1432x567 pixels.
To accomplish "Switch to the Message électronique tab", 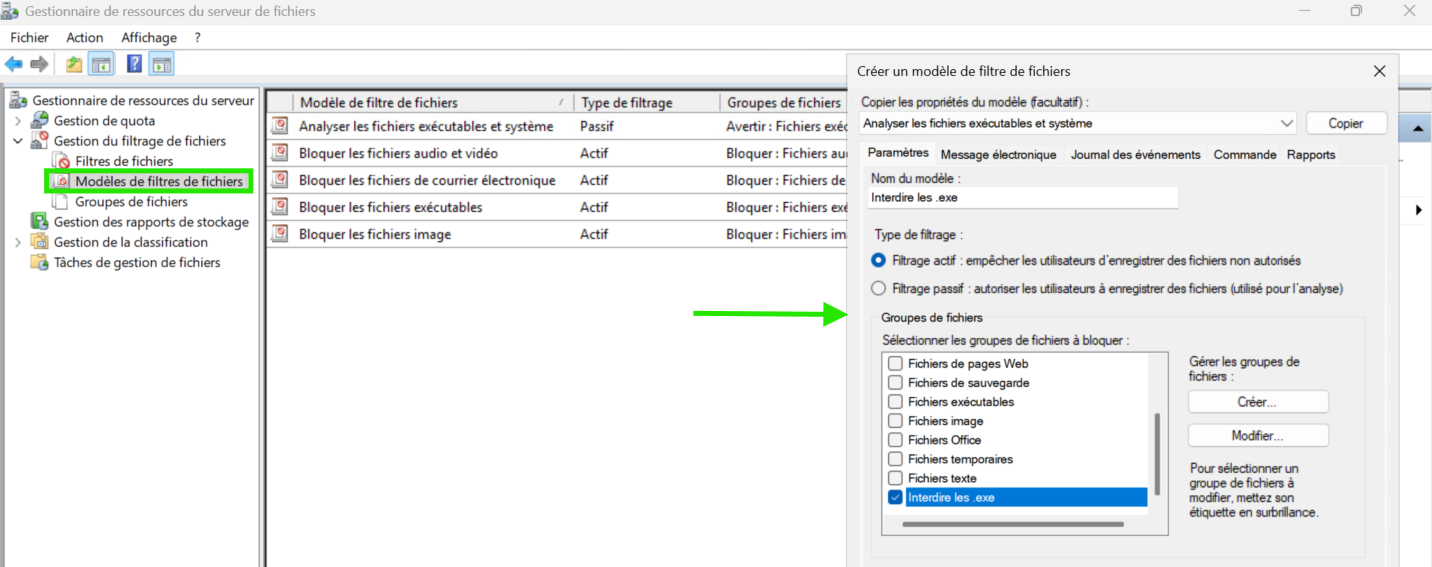I will click(998, 155).
